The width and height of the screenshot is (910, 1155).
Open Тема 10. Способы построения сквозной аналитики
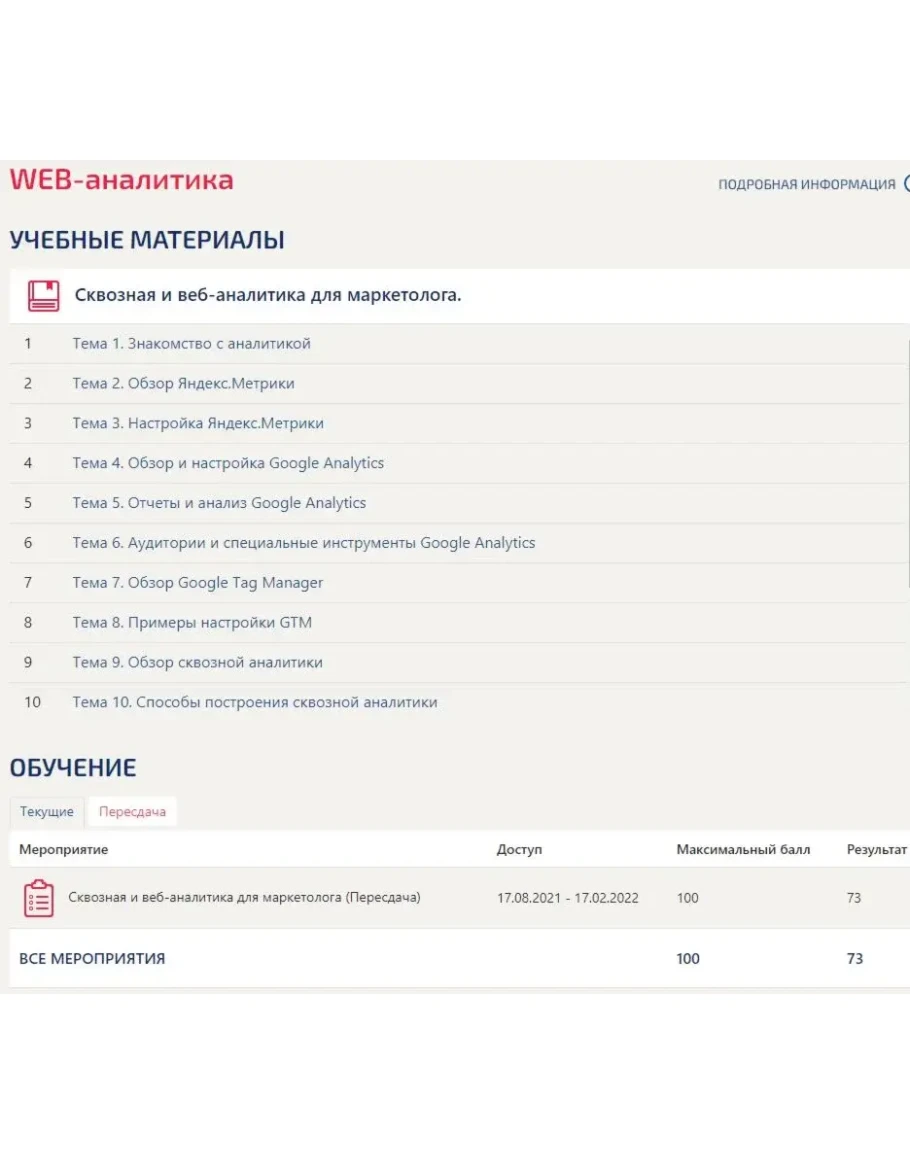254,703
